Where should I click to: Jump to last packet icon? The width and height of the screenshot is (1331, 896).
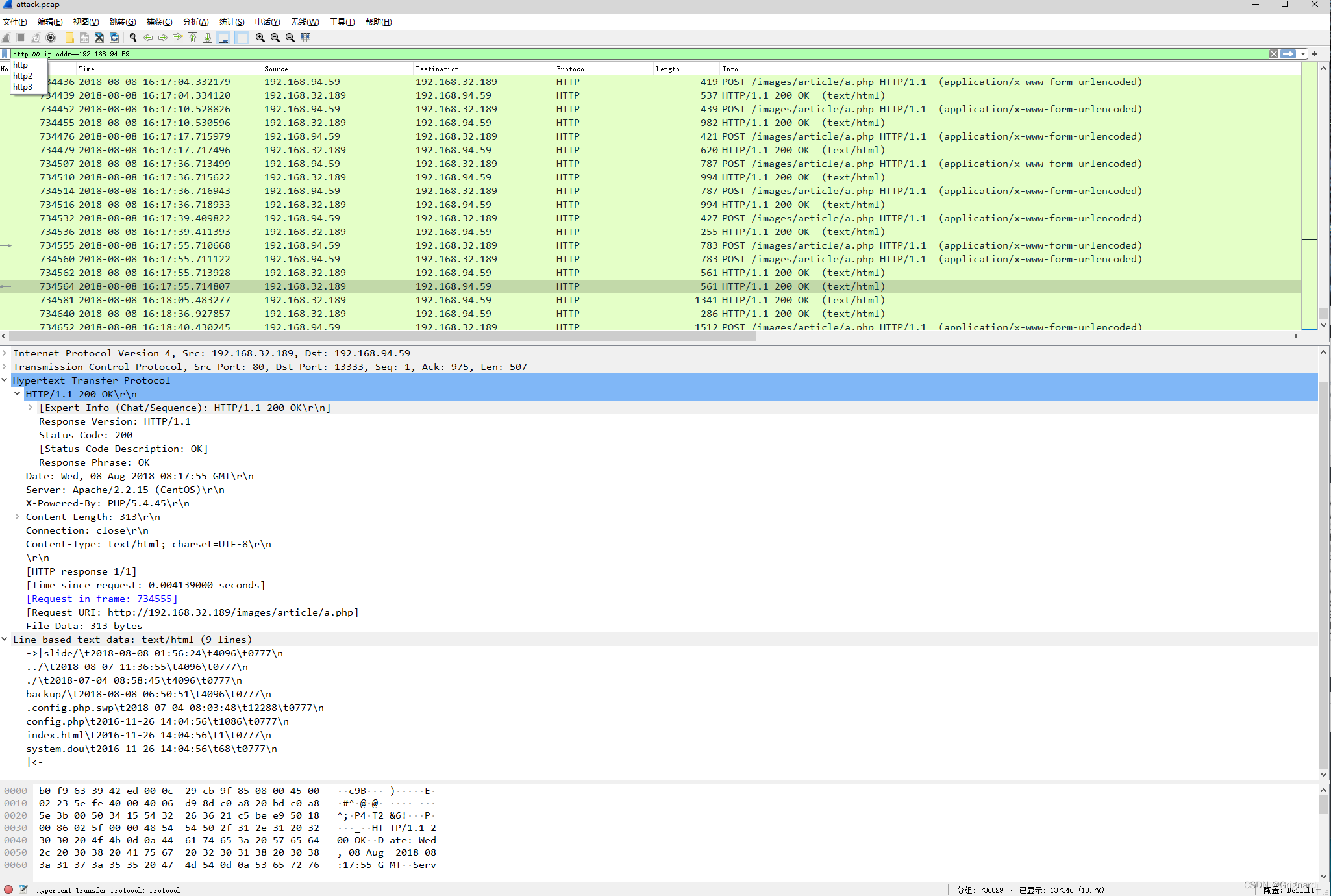tap(208, 38)
